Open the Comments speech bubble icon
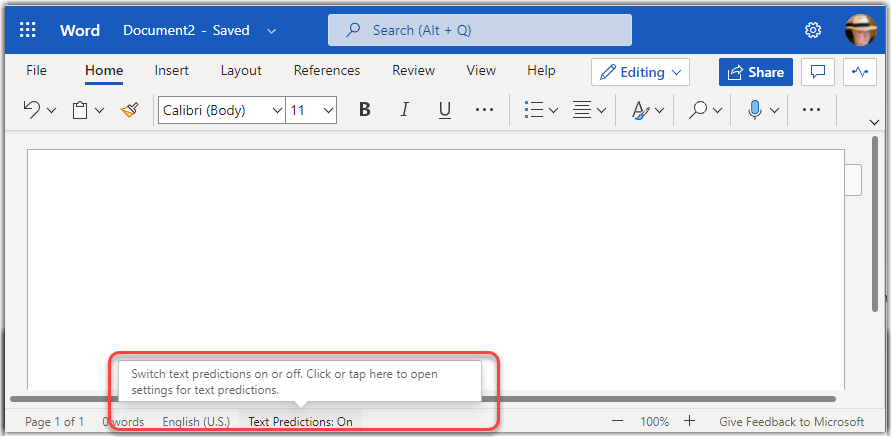Screen dimensions: 892x437 click(x=817, y=72)
